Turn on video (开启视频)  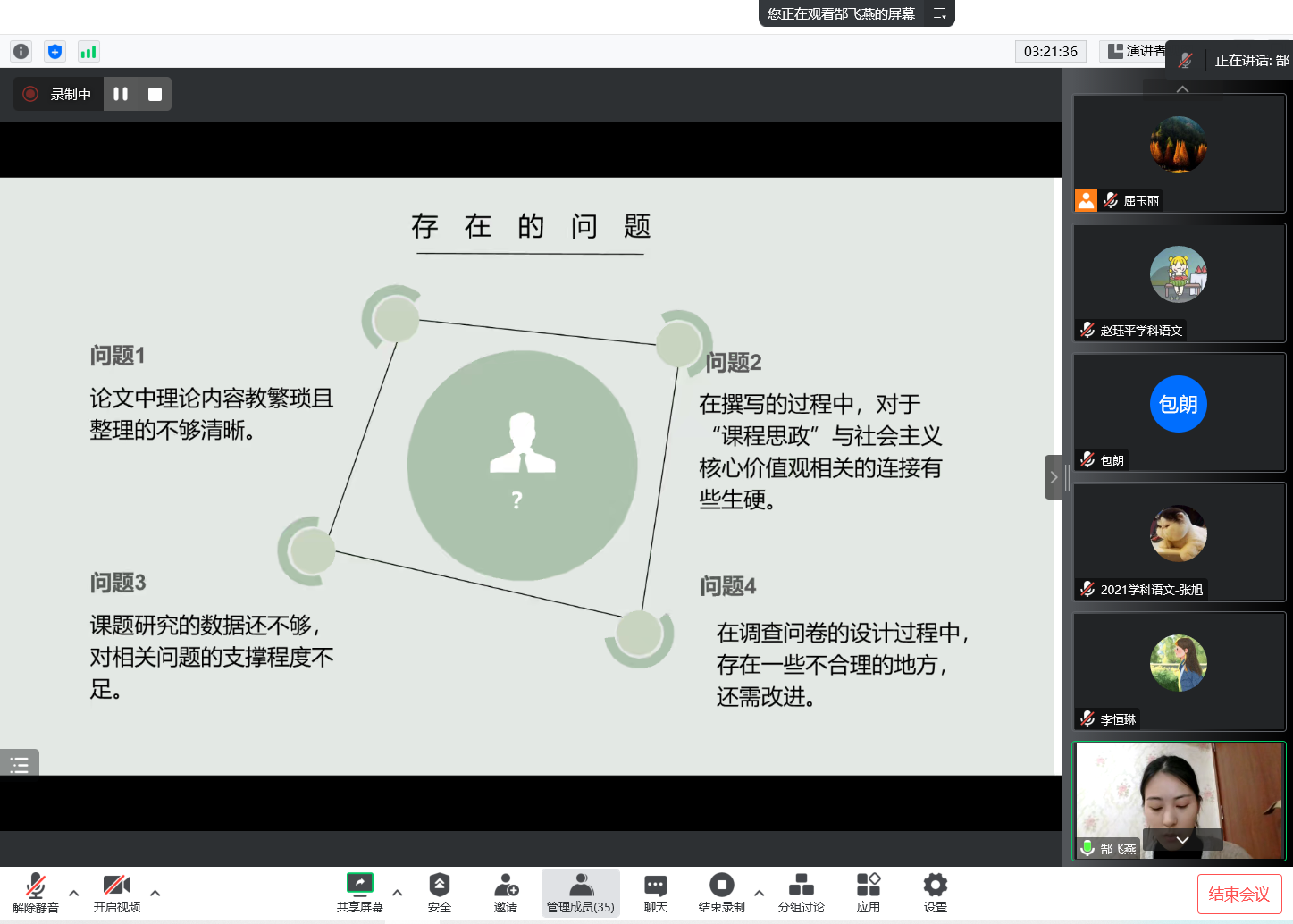pos(117,893)
